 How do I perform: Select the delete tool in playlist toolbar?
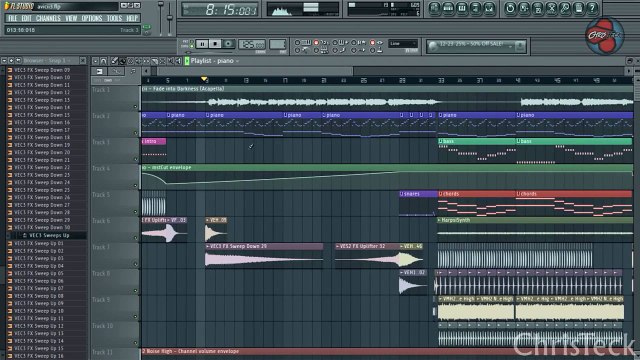(131, 61)
